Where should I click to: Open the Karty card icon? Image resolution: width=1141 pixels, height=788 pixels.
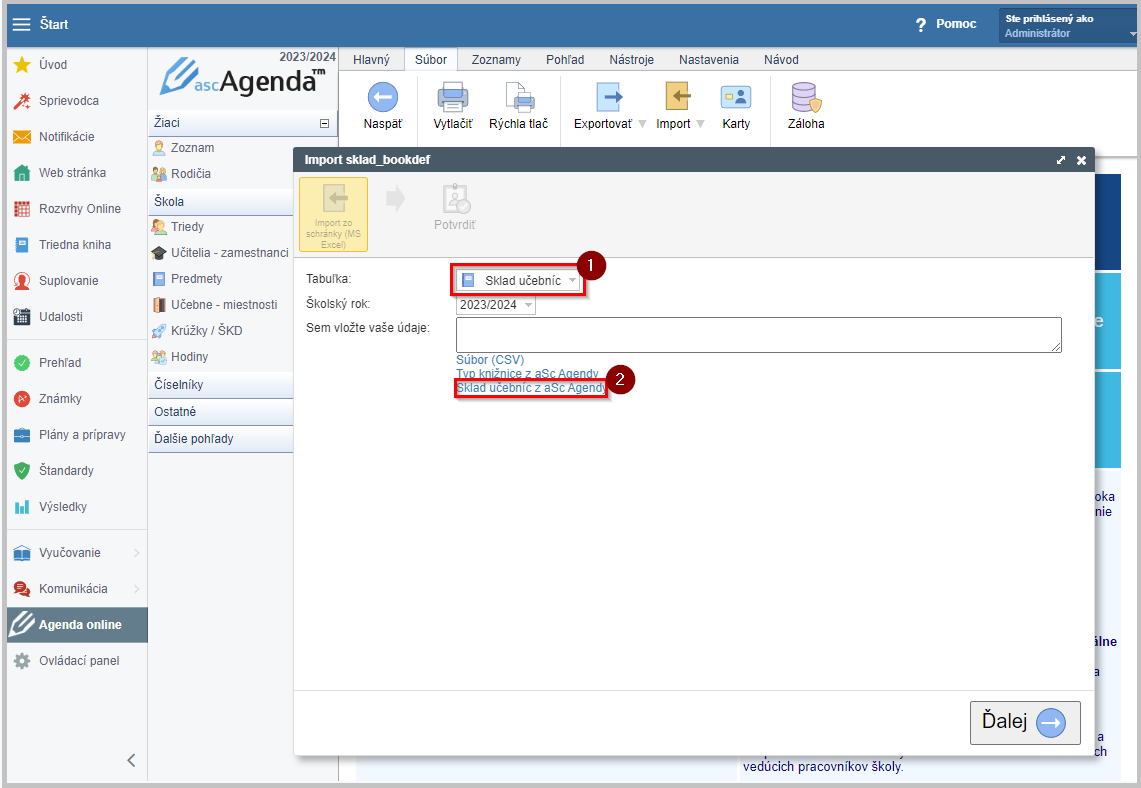click(736, 97)
